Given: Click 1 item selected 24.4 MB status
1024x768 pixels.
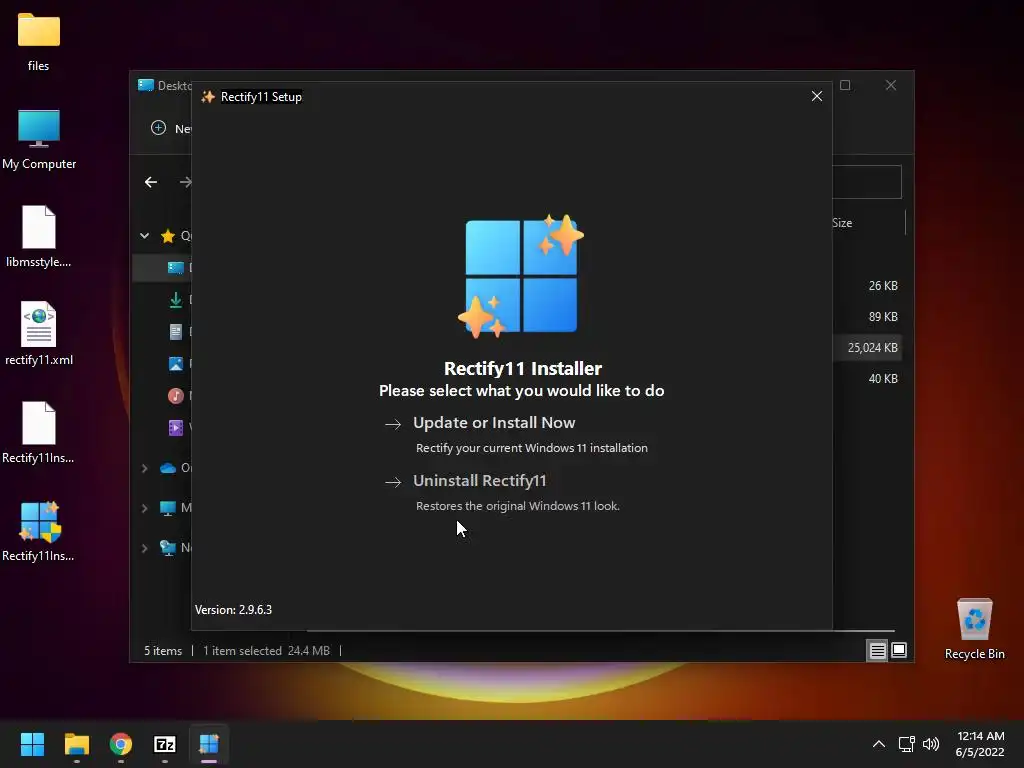Looking at the screenshot, I should 266,651.
